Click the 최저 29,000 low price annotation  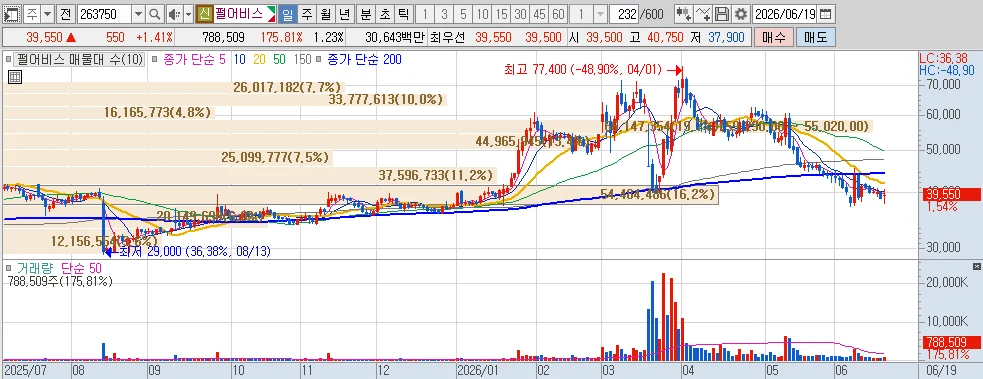(x=195, y=251)
